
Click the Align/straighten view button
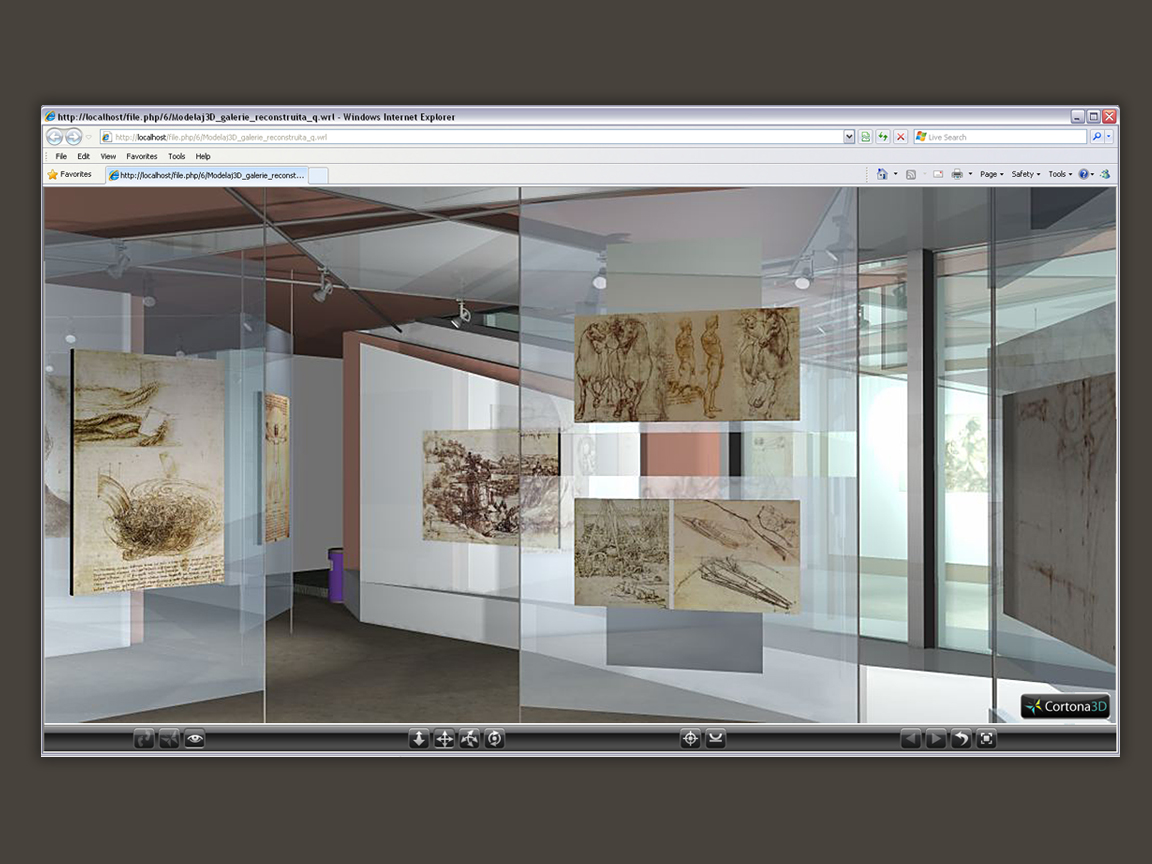click(x=716, y=738)
